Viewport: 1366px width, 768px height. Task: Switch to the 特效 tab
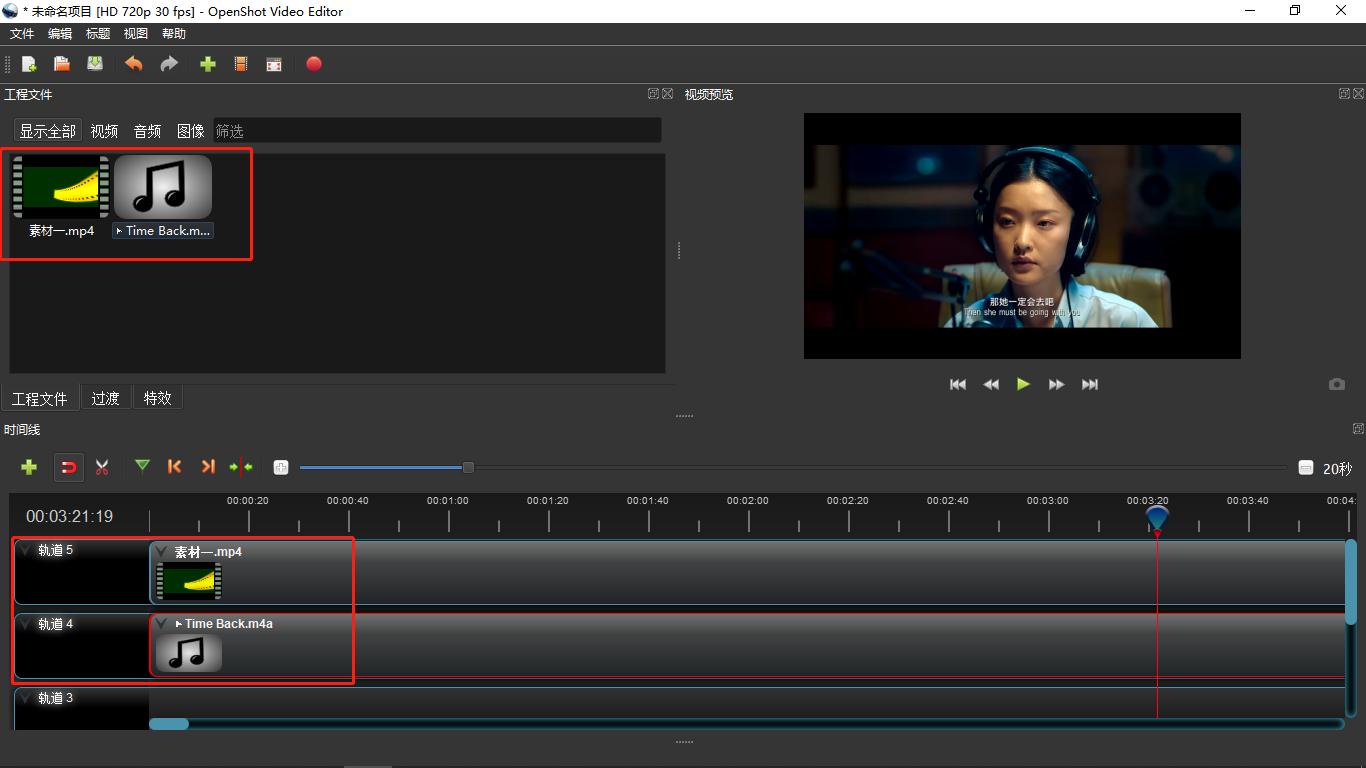(157, 398)
